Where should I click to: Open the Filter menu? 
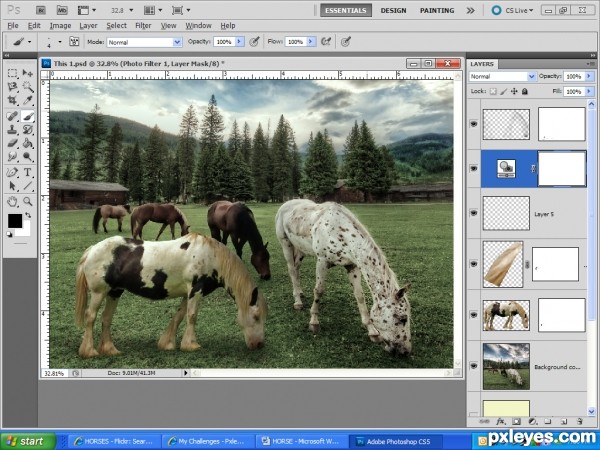tap(143, 26)
